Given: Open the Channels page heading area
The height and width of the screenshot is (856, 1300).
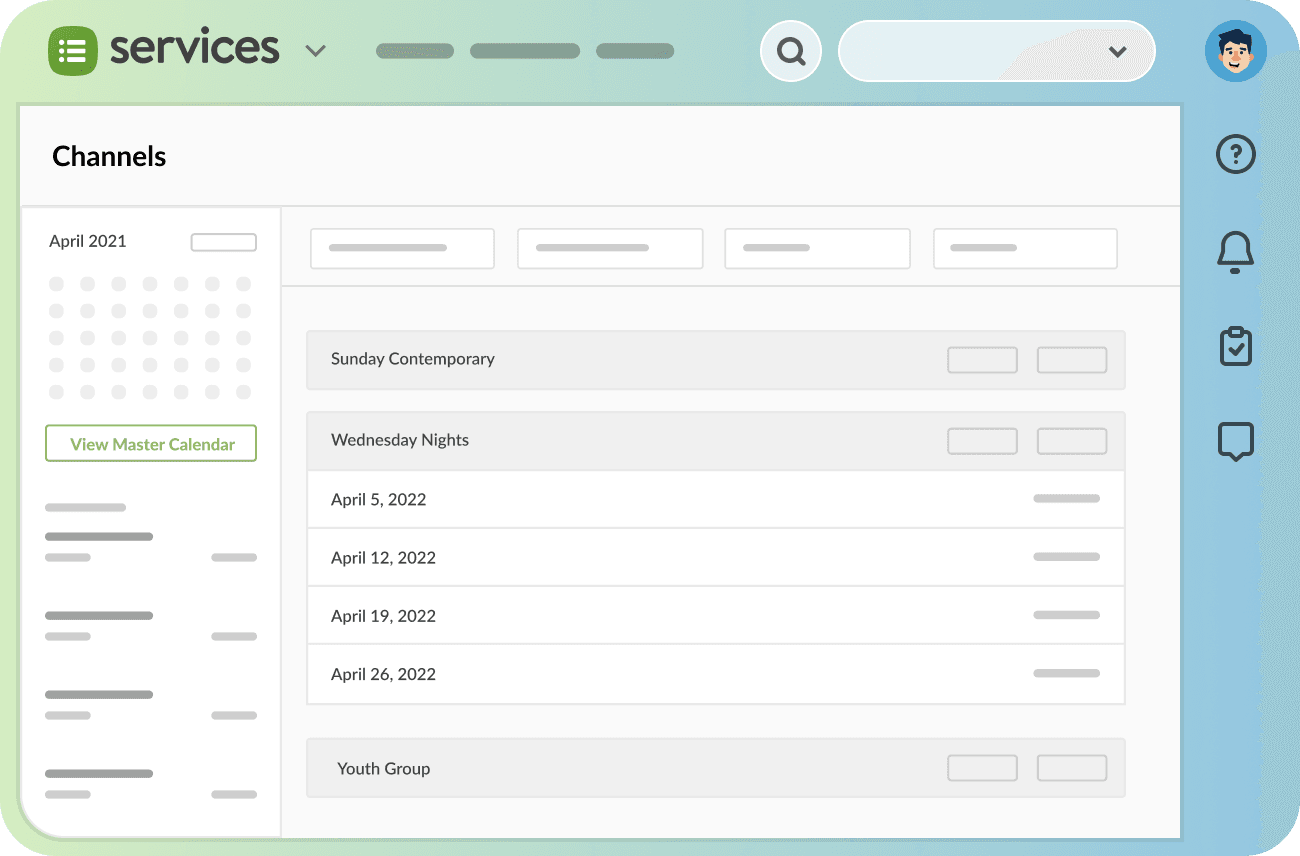Looking at the screenshot, I should [109, 156].
